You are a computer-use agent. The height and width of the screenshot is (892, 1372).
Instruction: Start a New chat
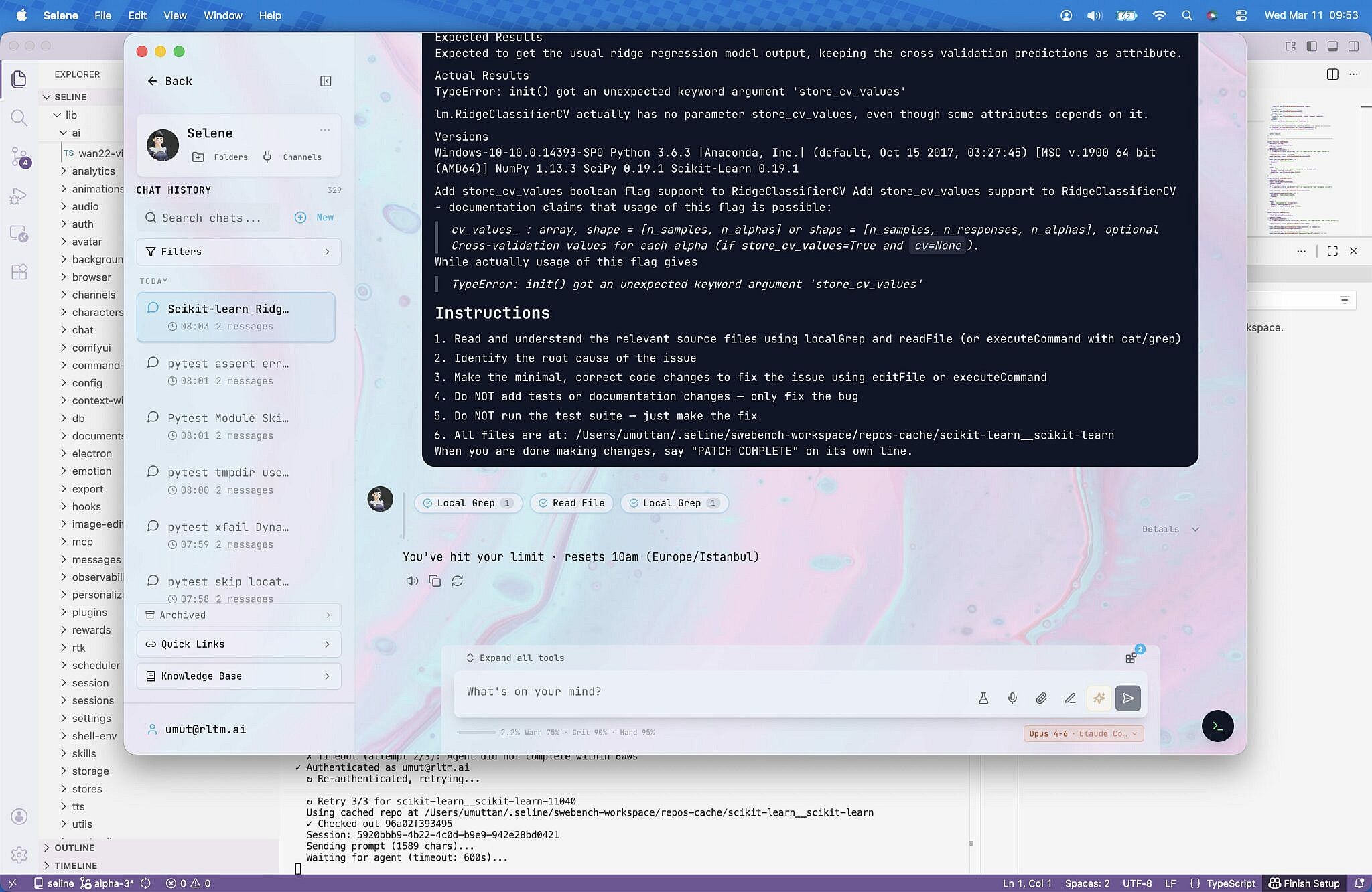pyautogui.click(x=314, y=218)
